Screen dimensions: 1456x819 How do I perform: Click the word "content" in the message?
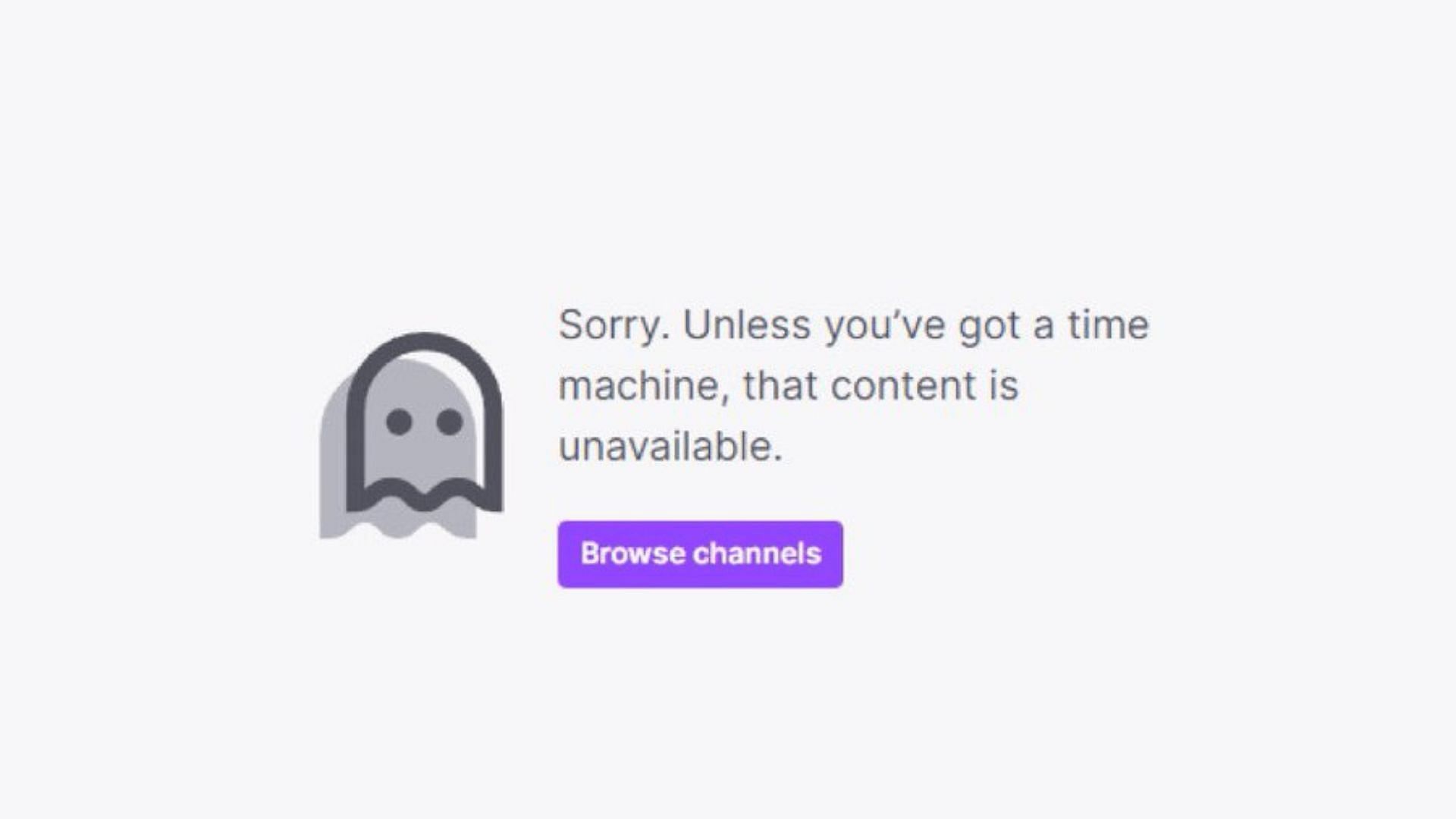click(x=902, y=386)
